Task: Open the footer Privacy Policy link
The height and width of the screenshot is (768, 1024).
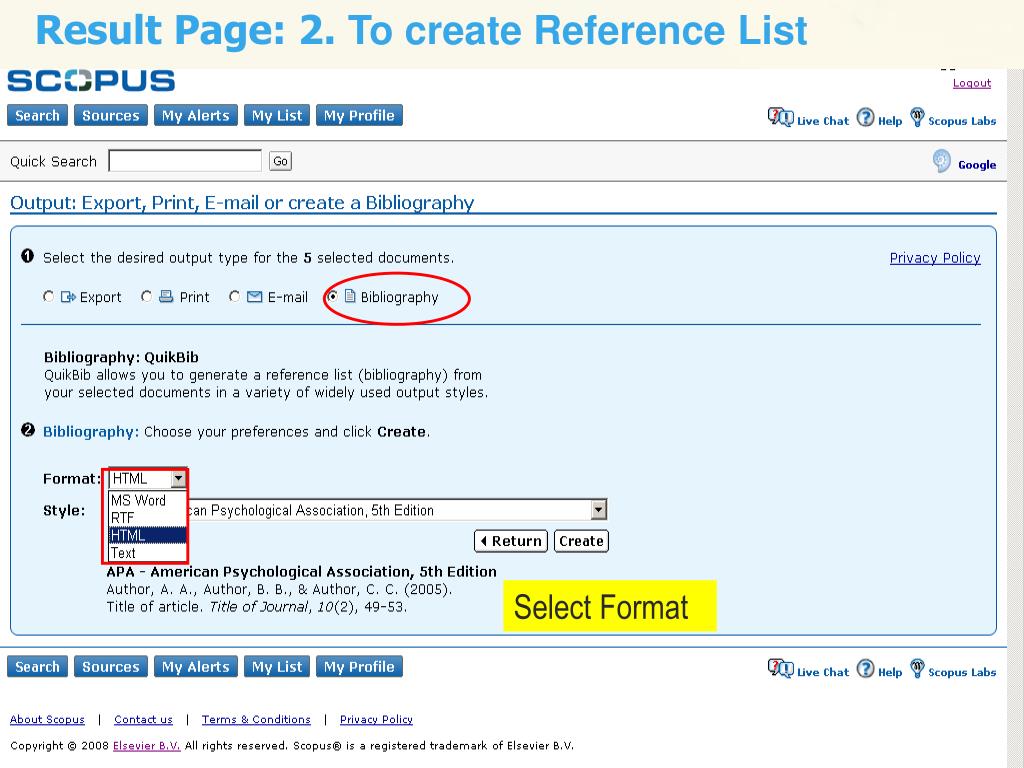Action: pyautogui.click(x=376, y=719)
